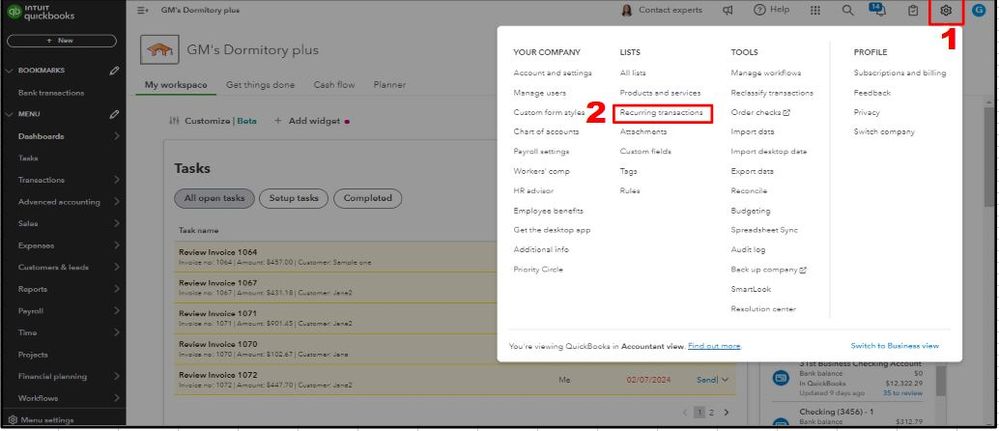This screenshot has height=431, width=999.
Task: Select the Completed tasks filter
Action: (x=368, y=198)
